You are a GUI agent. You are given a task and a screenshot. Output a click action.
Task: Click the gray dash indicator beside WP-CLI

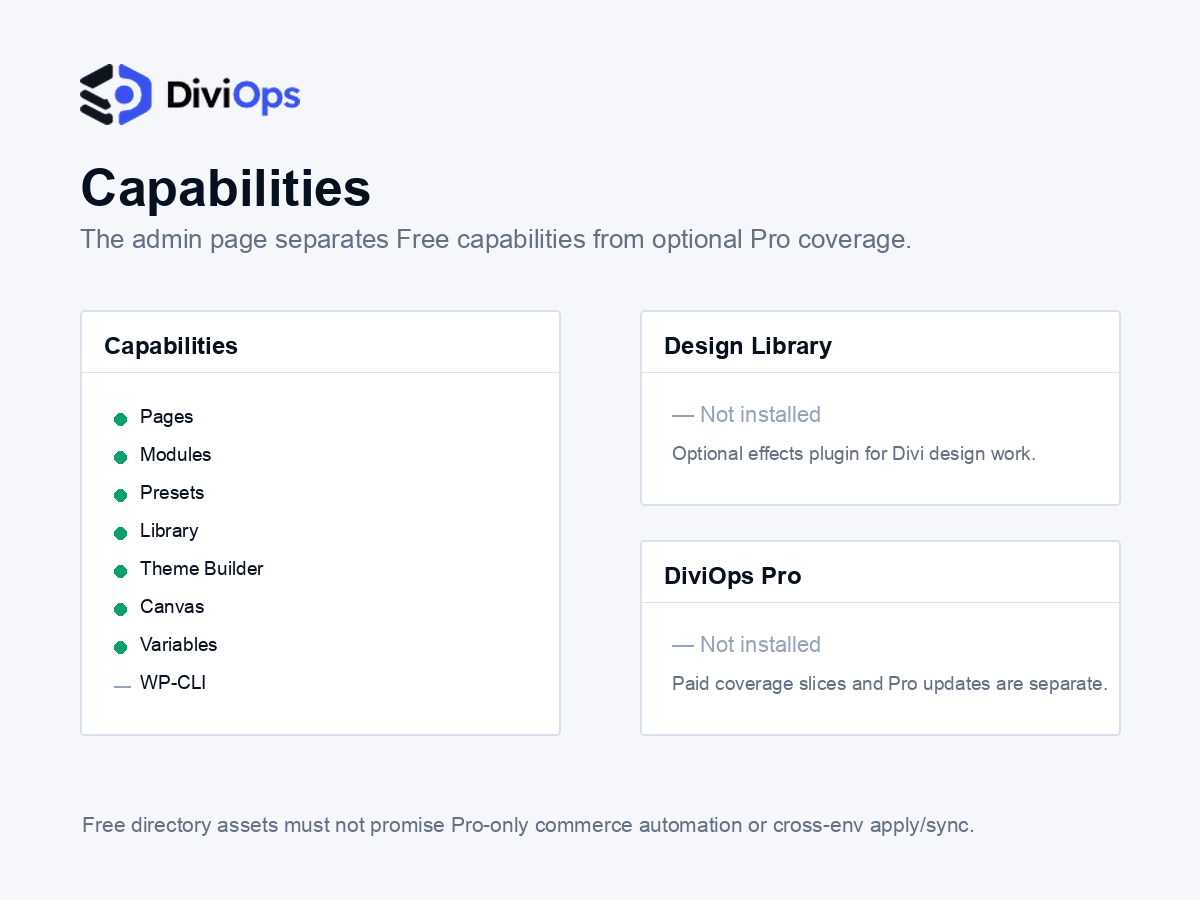point(122,686)
